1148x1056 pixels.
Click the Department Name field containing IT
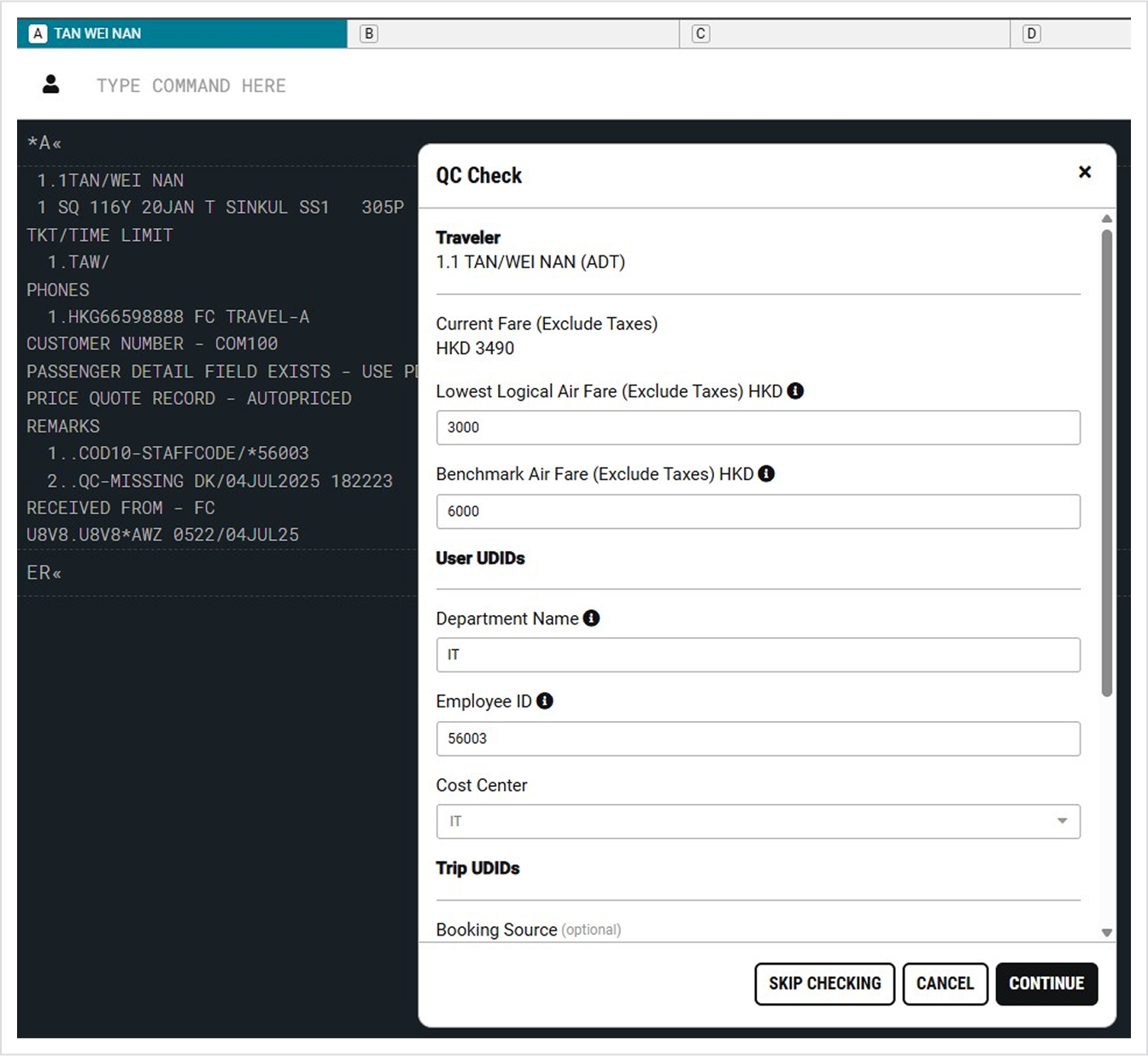758,654
